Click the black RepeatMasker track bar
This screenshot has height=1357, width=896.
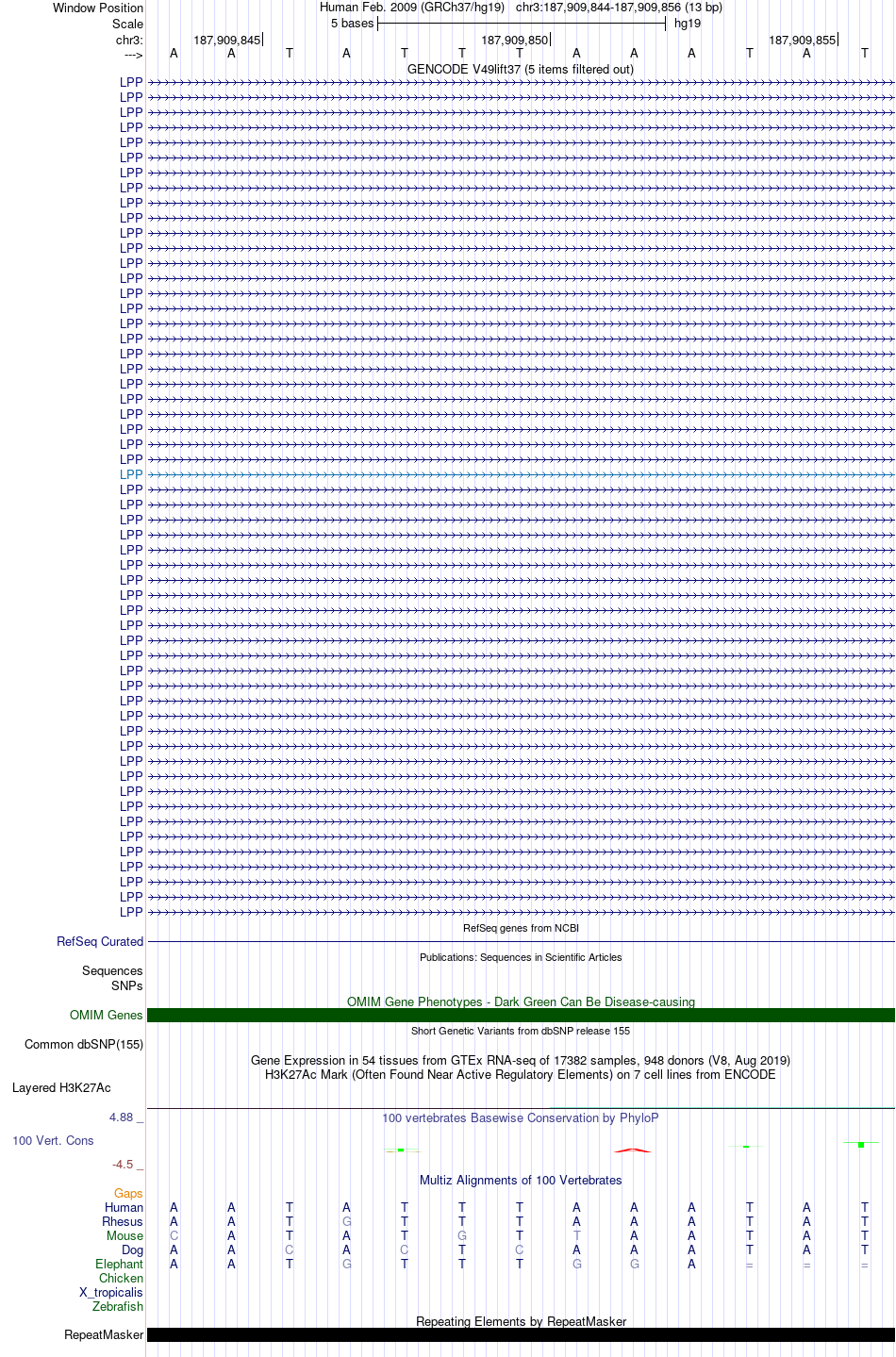click(521, 1334)
